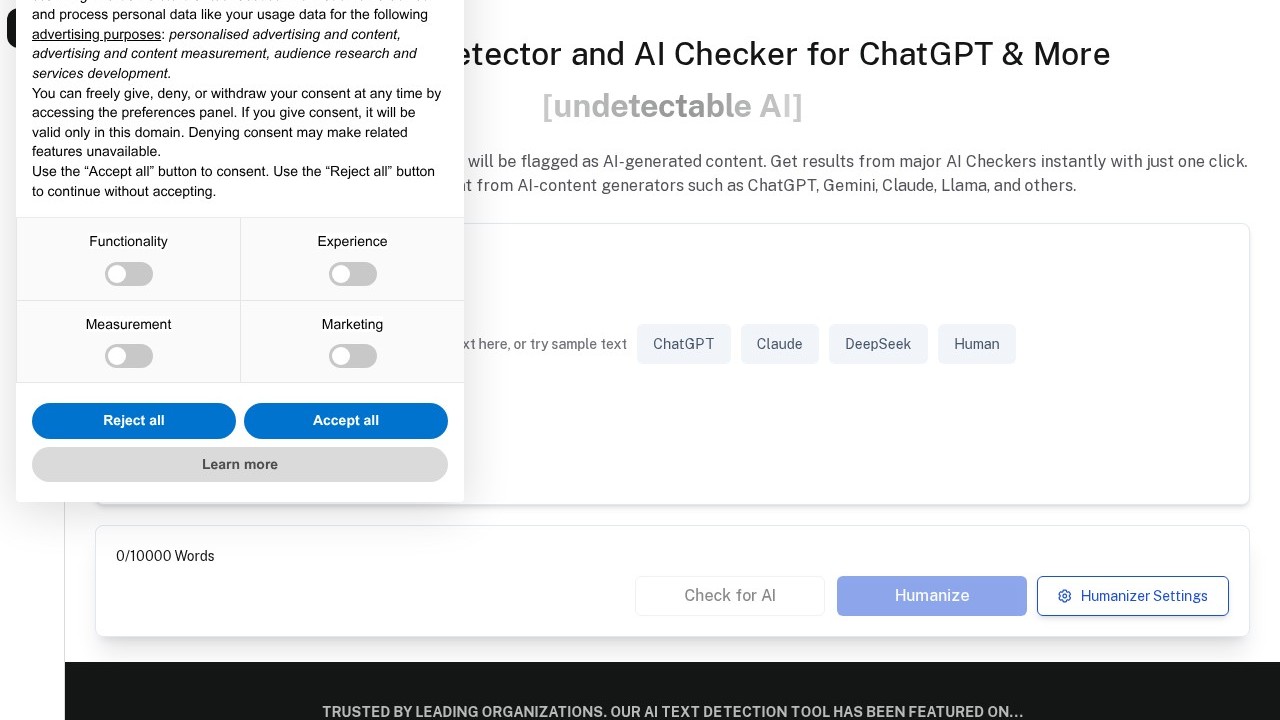Image resolution: width=1280 pixels, height=720 pixels.
Task: Click the Check for AI button
Action: [730, 596]
